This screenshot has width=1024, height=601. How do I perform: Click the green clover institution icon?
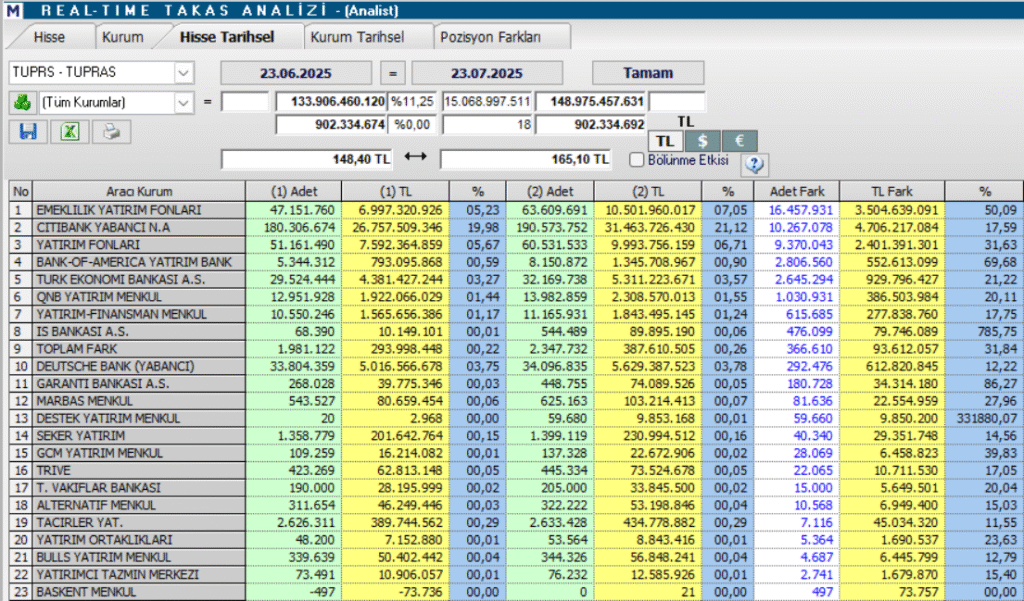(22, 103)
